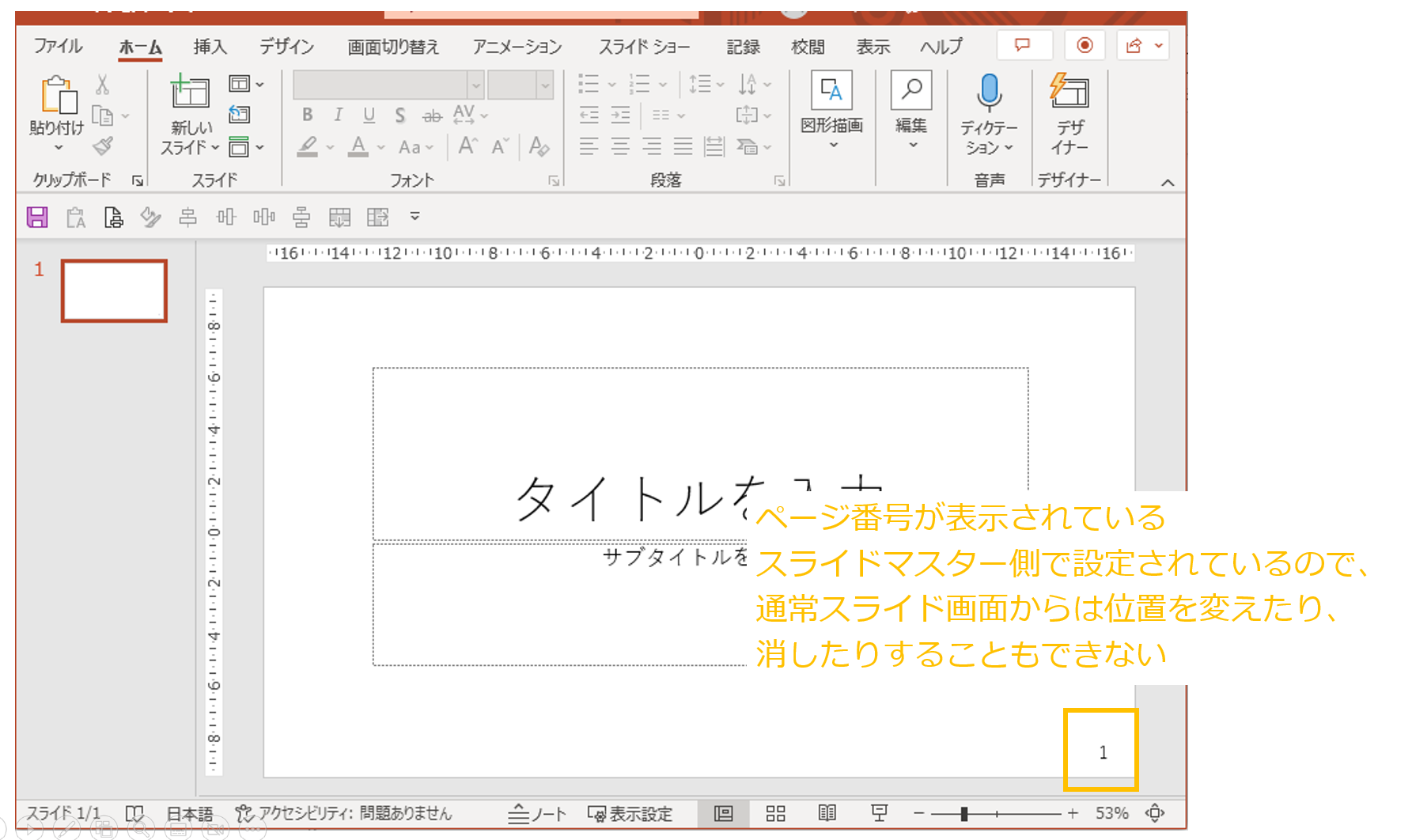Click Increase Font Size icon

coord(468,146)
